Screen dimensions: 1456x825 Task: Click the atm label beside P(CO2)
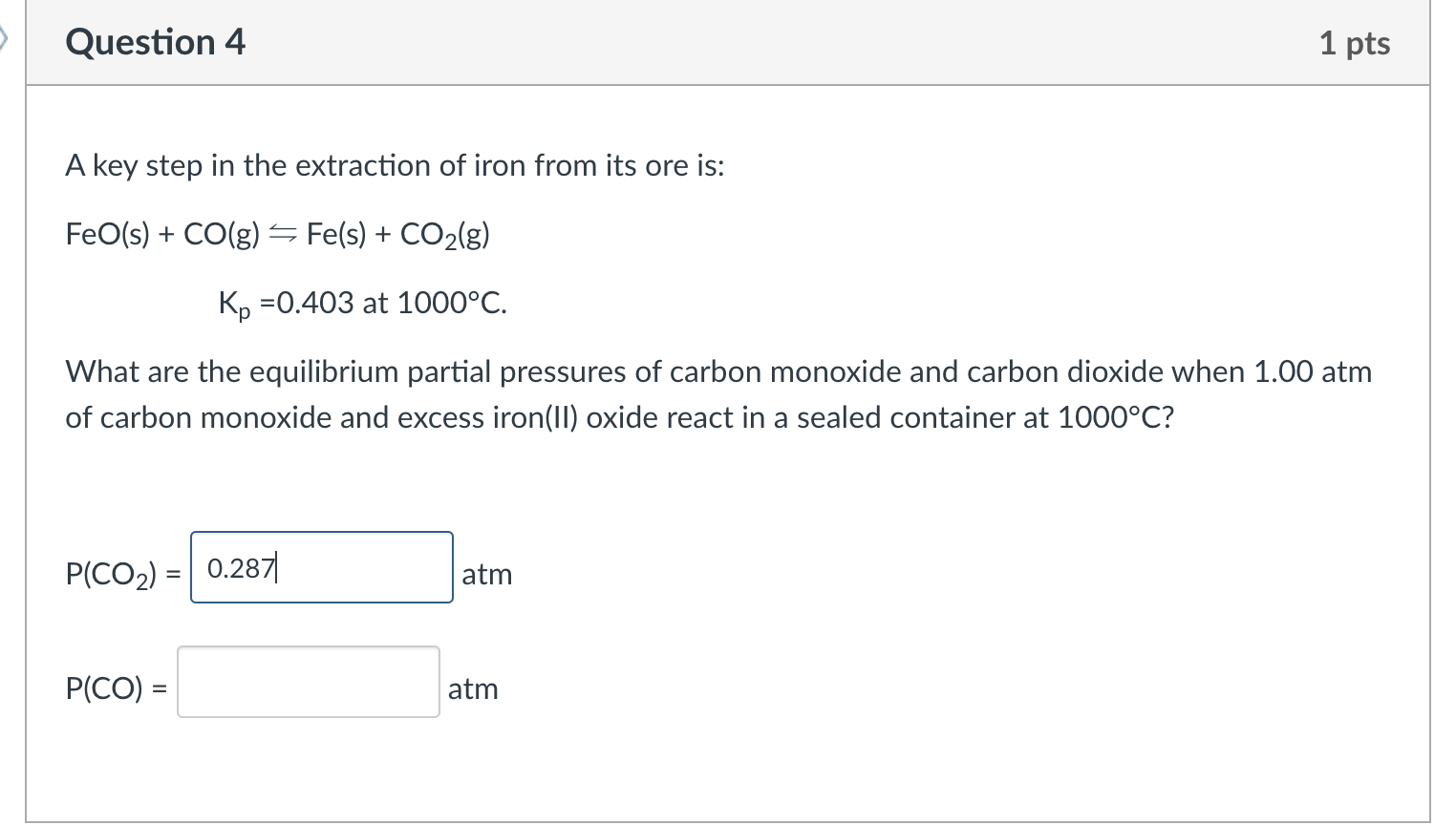pyautogui.click(x=487, y=574)
